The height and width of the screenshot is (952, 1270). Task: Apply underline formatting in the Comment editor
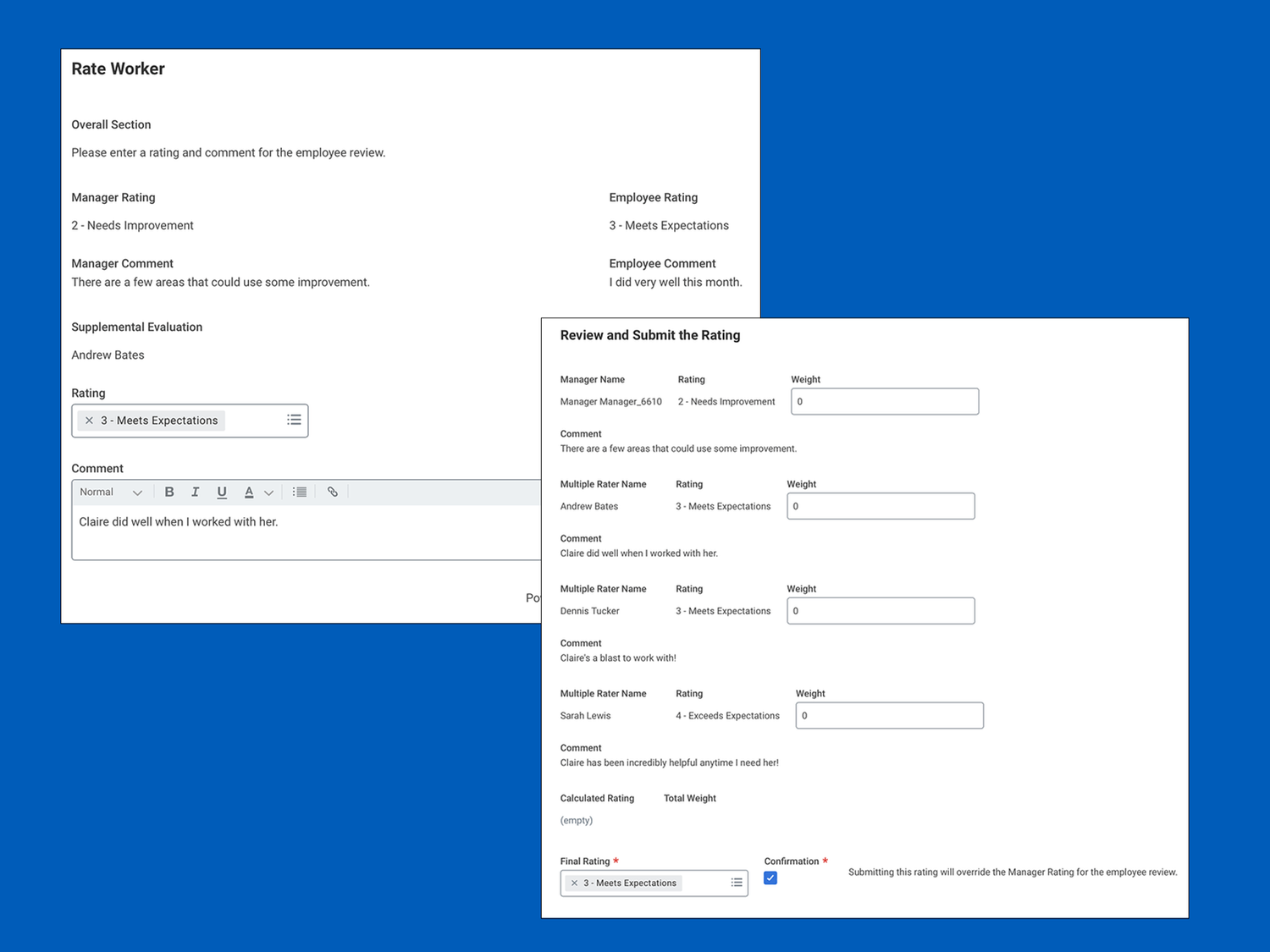pos(221,492)
